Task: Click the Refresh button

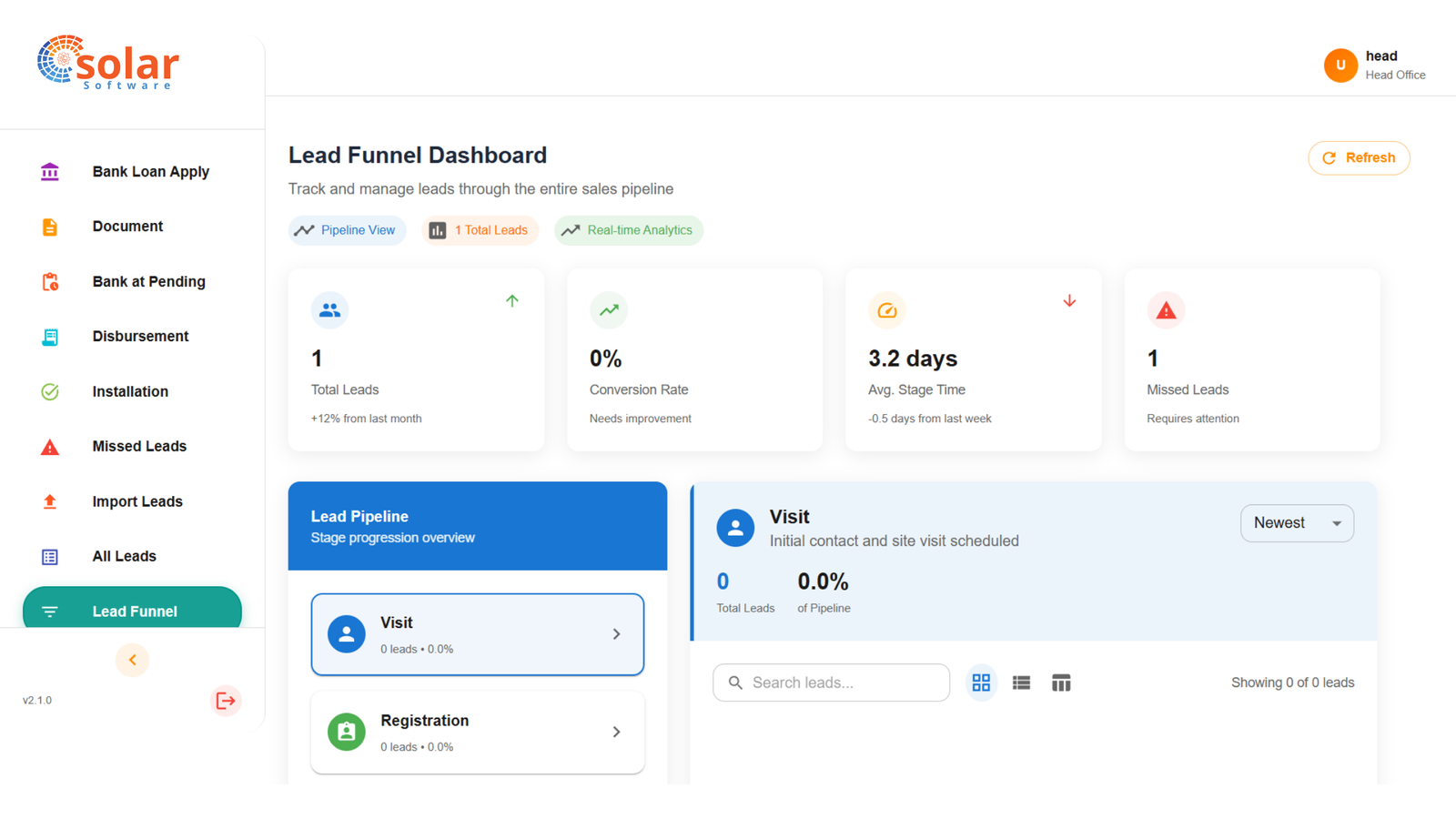Action: pos(1359,158)
